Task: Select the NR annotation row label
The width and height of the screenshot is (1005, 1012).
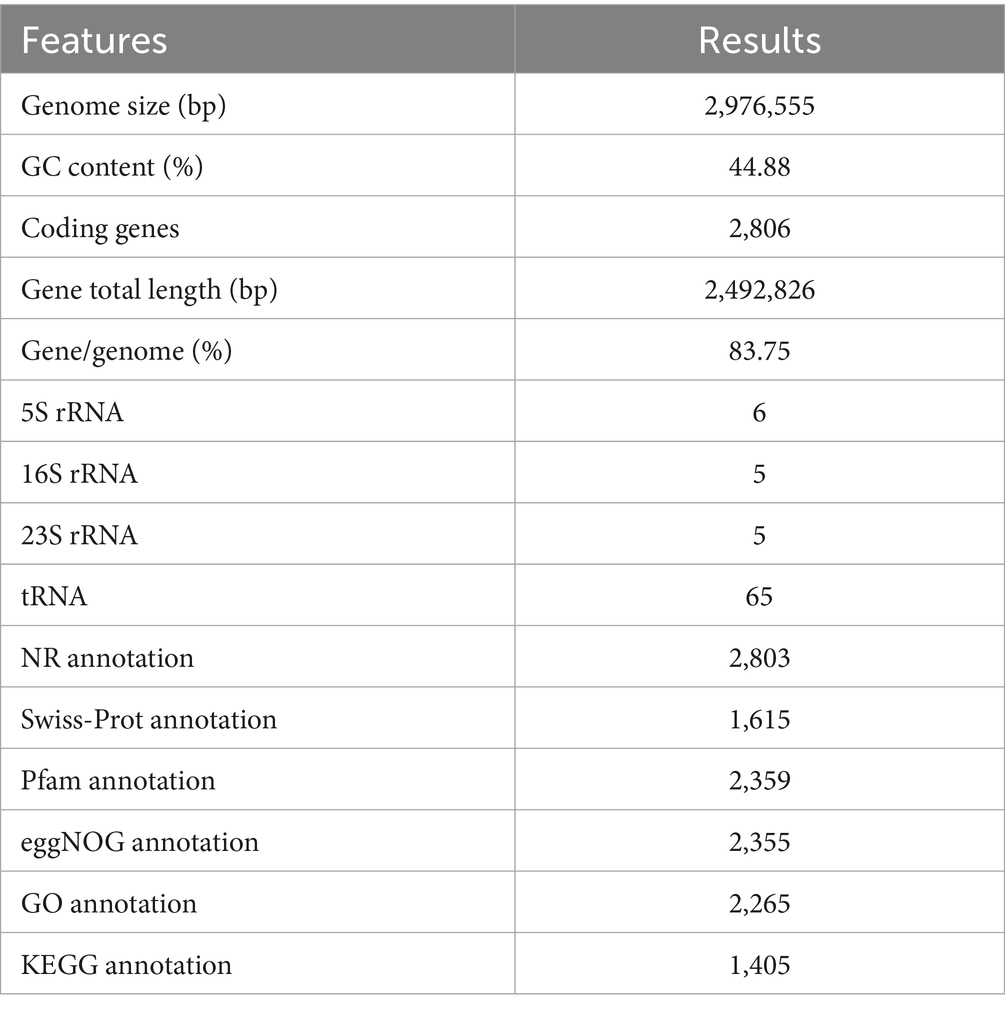Action: 108,658
